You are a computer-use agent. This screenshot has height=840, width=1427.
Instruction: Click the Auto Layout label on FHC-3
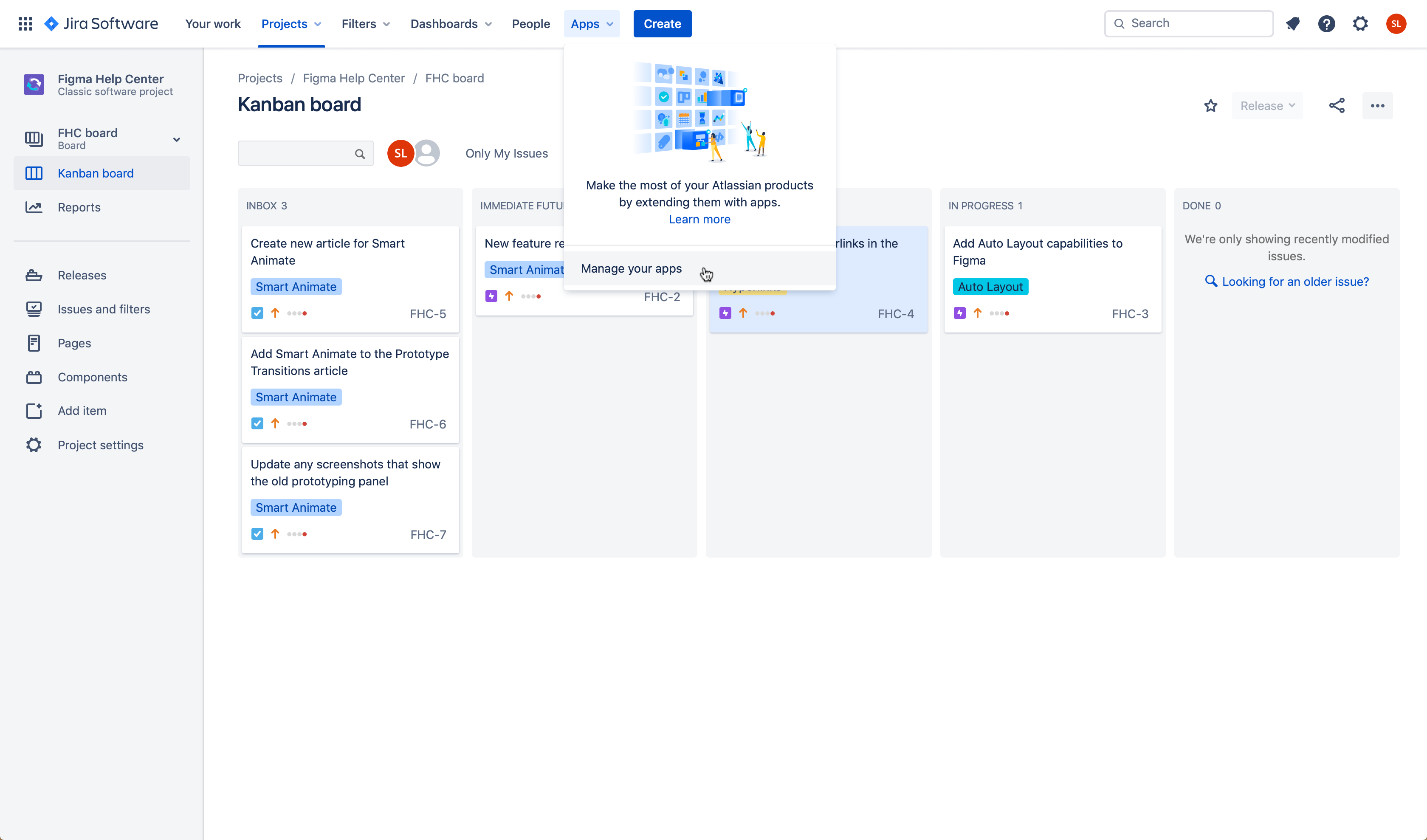990,287
